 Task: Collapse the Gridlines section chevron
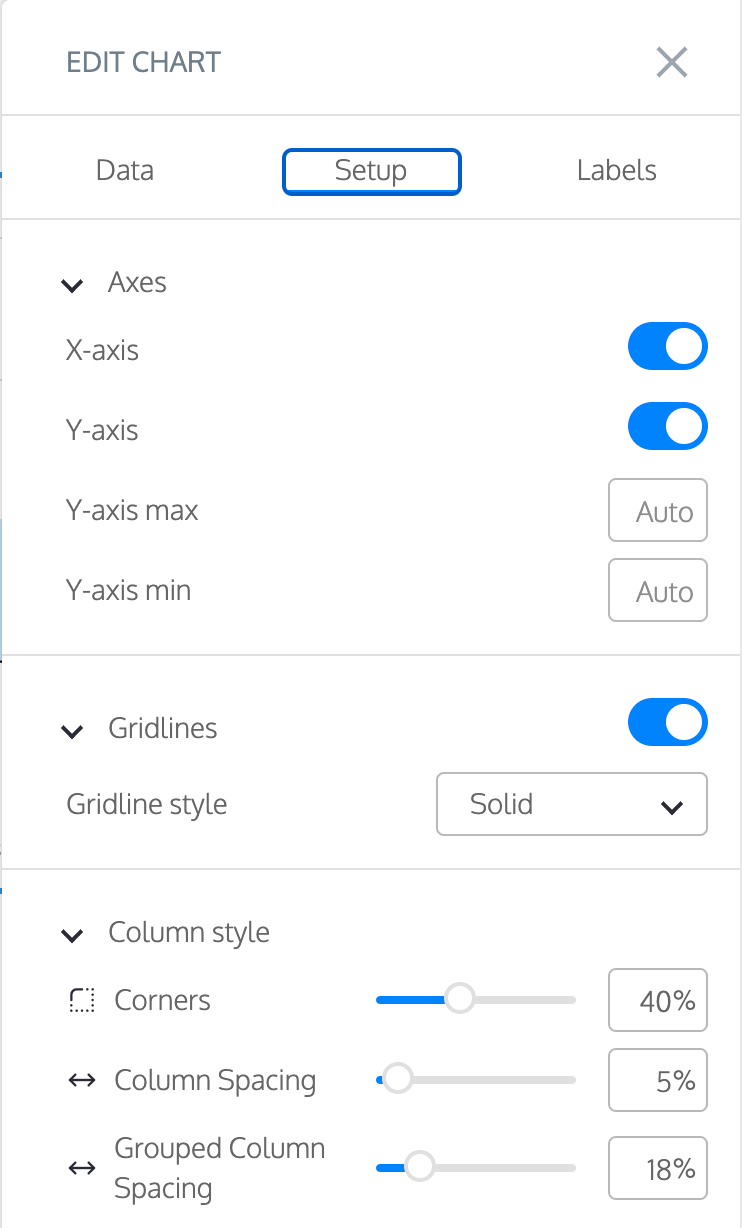(x=72, y=731)
